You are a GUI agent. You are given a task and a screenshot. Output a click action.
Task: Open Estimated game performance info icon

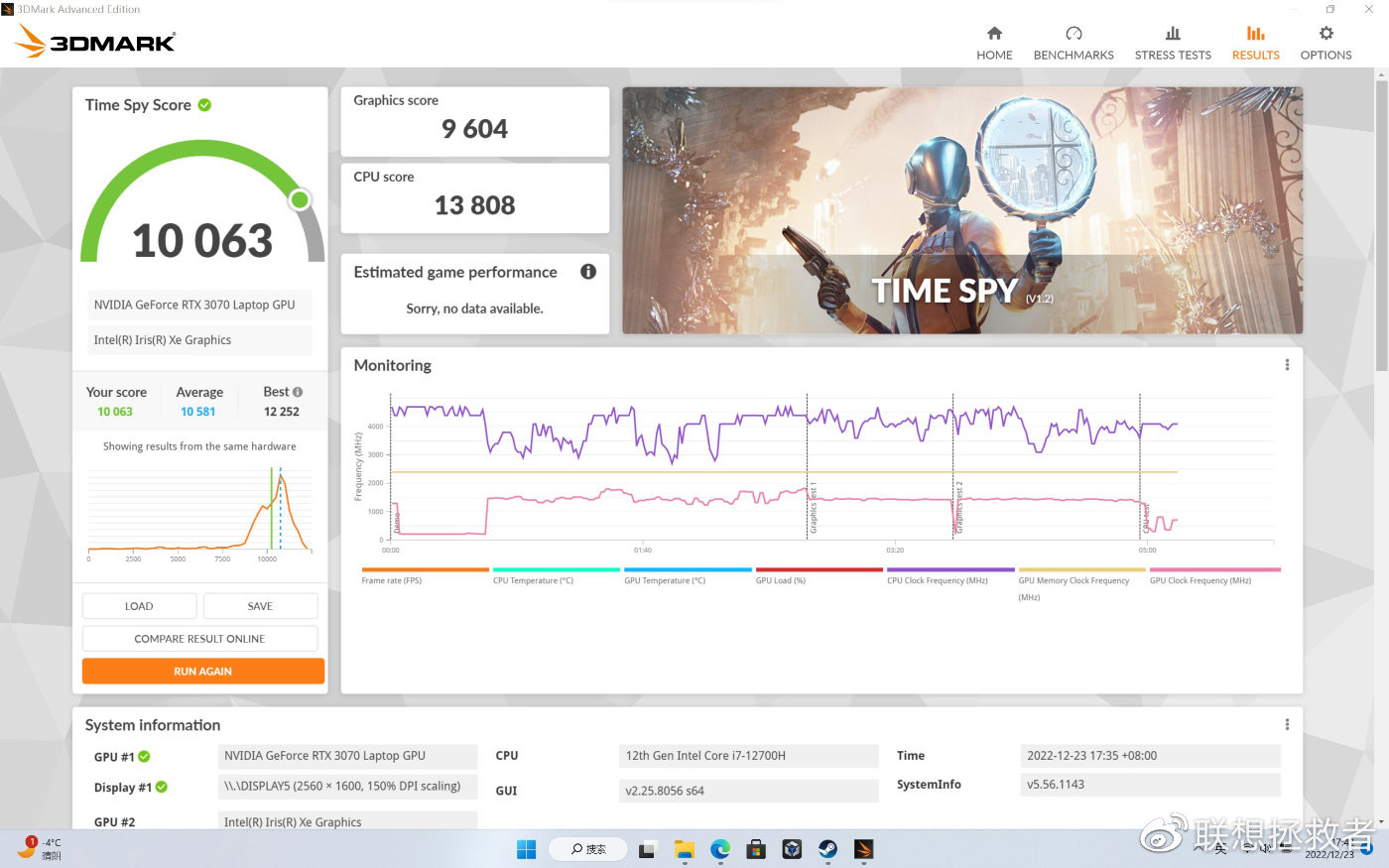pyautogui.click(x=588, y=272)
